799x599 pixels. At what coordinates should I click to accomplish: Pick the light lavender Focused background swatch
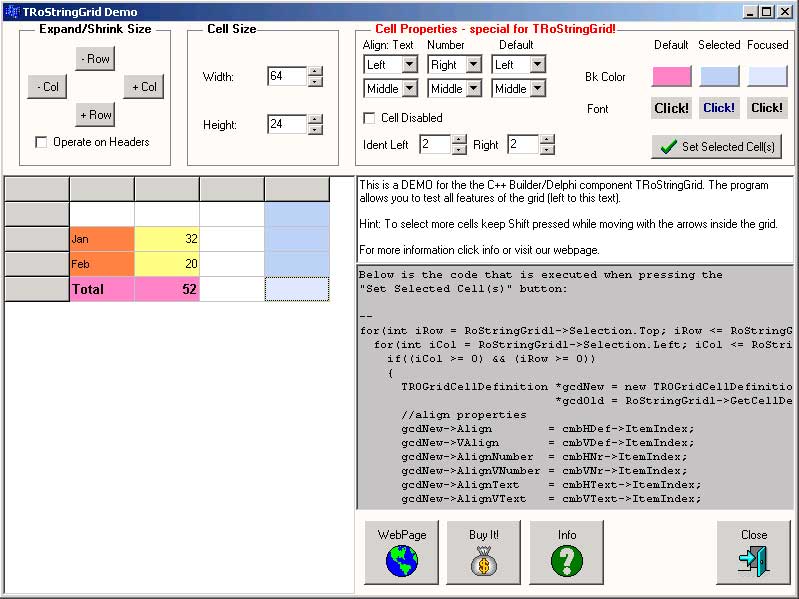pos(767,76)
